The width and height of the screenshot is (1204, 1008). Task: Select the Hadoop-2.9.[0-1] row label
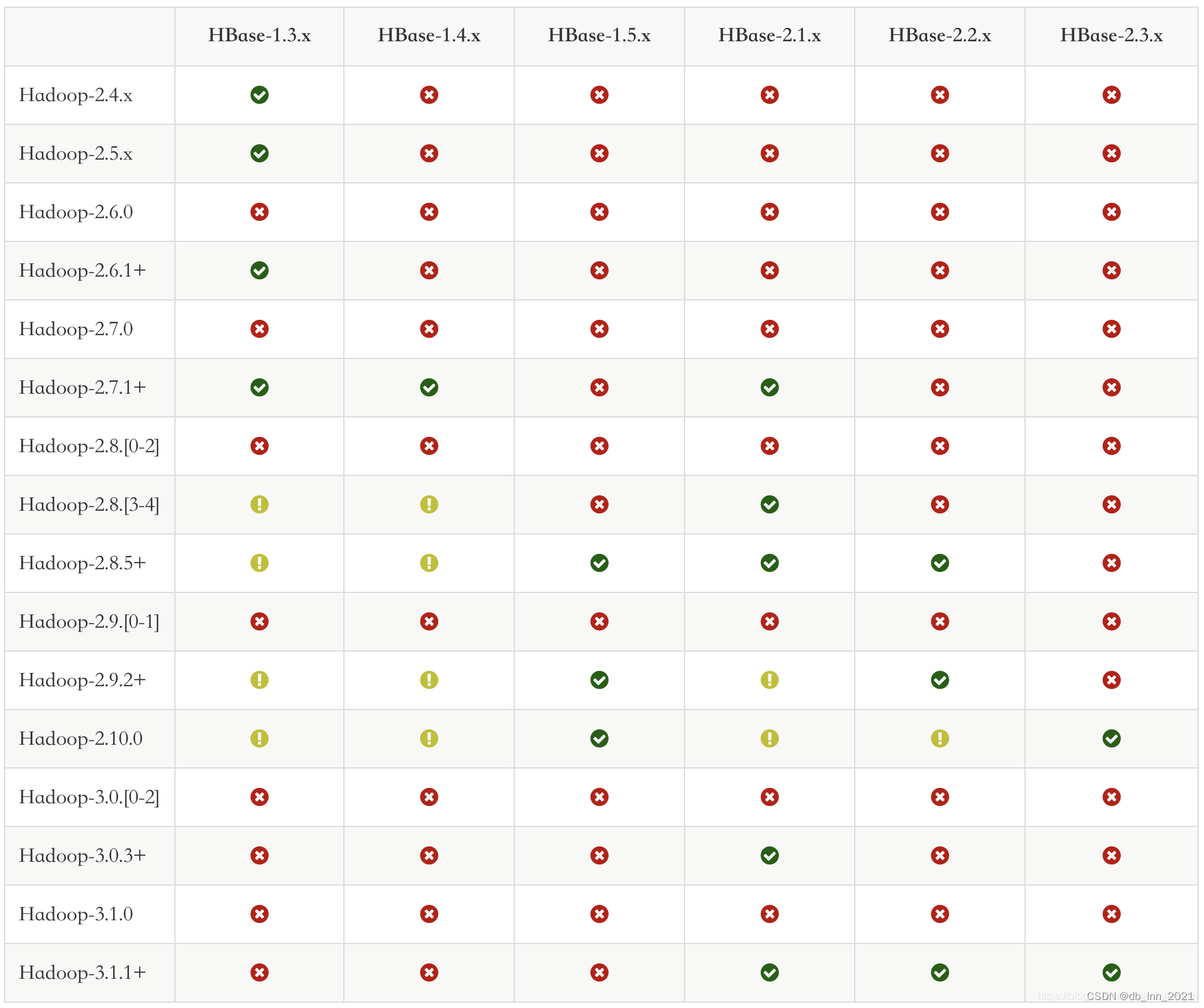click(x=89, y=622)
